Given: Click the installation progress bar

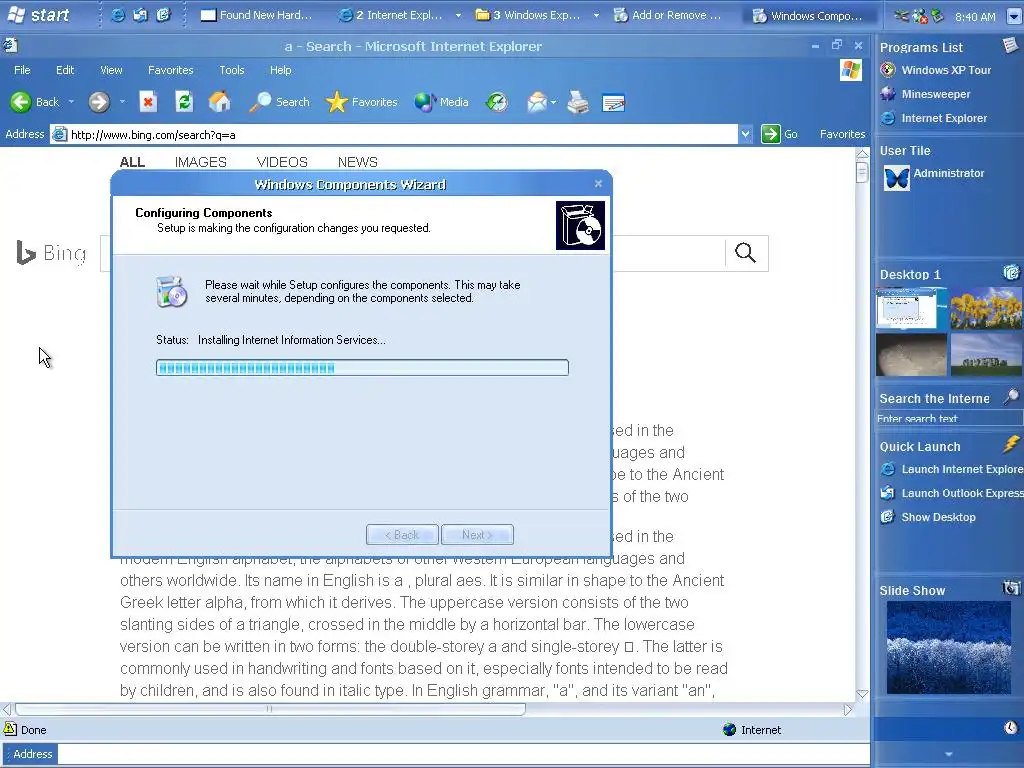Looking at the screenshot, I should pos(362,368).
